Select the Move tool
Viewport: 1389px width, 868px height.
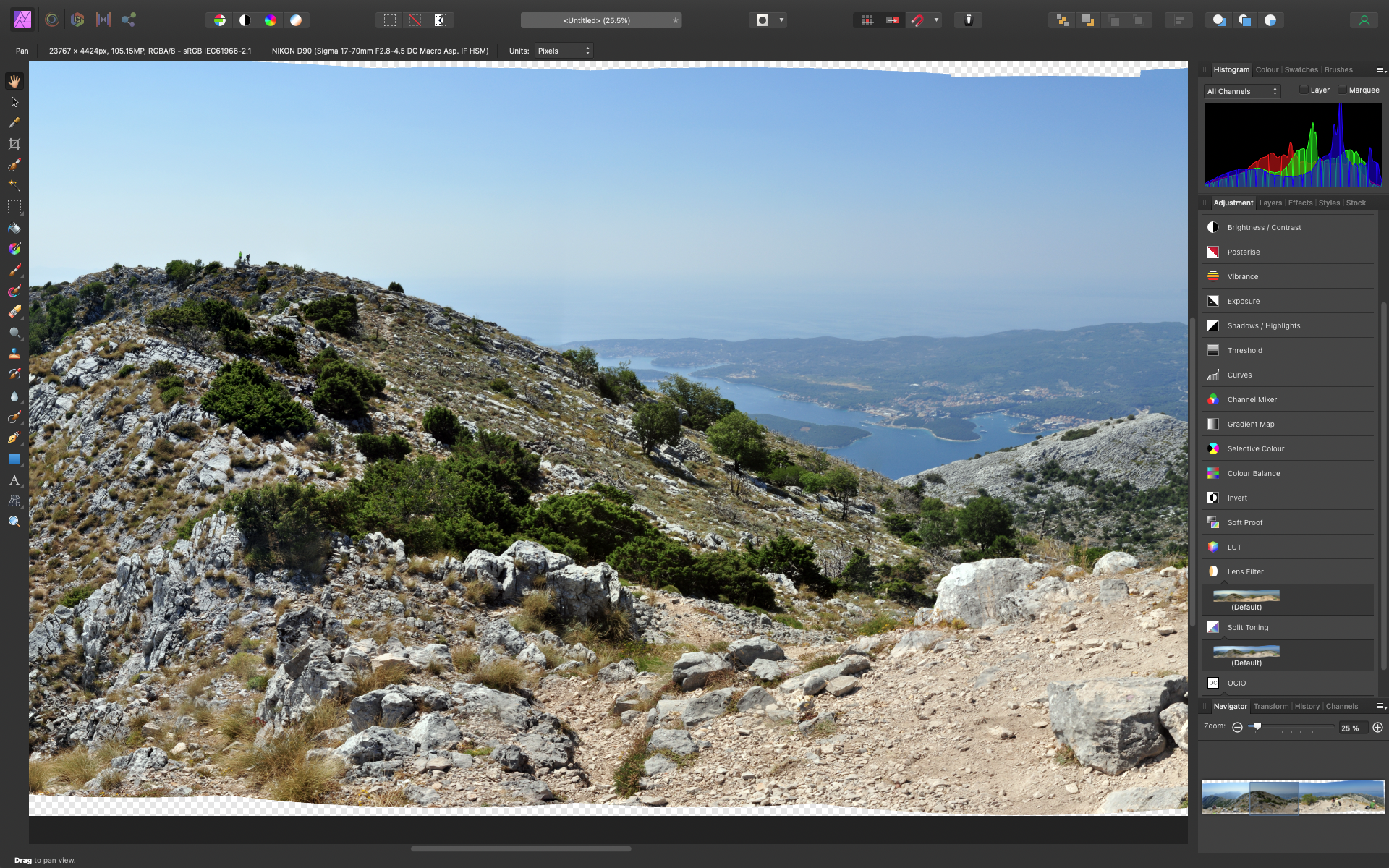[x=14, y=102]
